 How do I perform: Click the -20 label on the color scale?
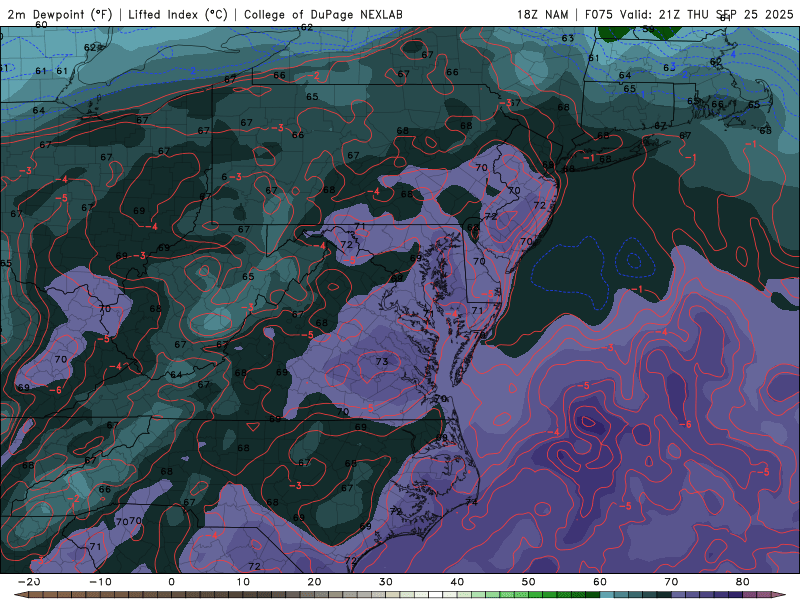pos(29,582)
